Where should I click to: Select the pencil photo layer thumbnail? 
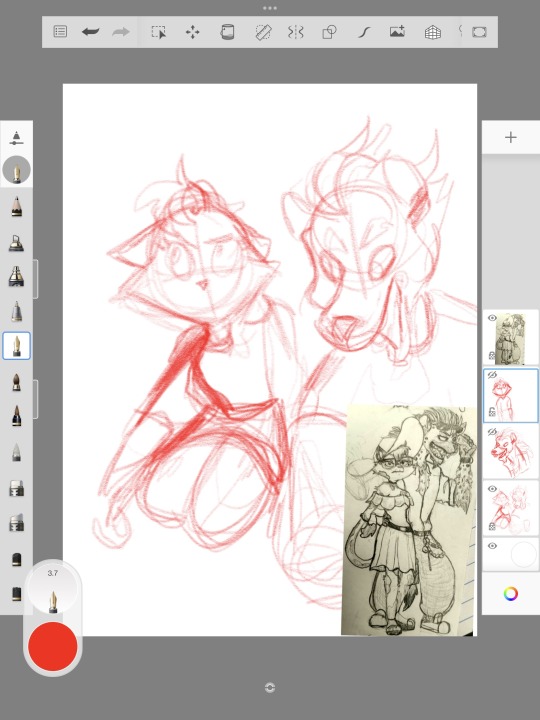tap(510, 338)
